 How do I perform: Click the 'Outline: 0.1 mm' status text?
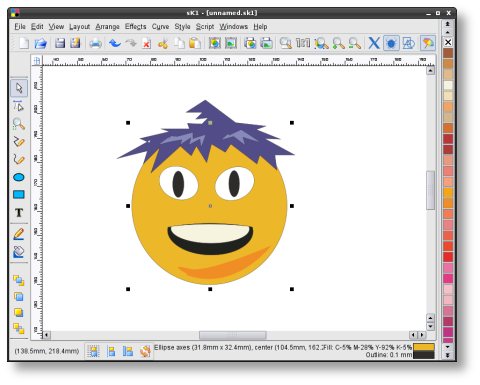389,355
